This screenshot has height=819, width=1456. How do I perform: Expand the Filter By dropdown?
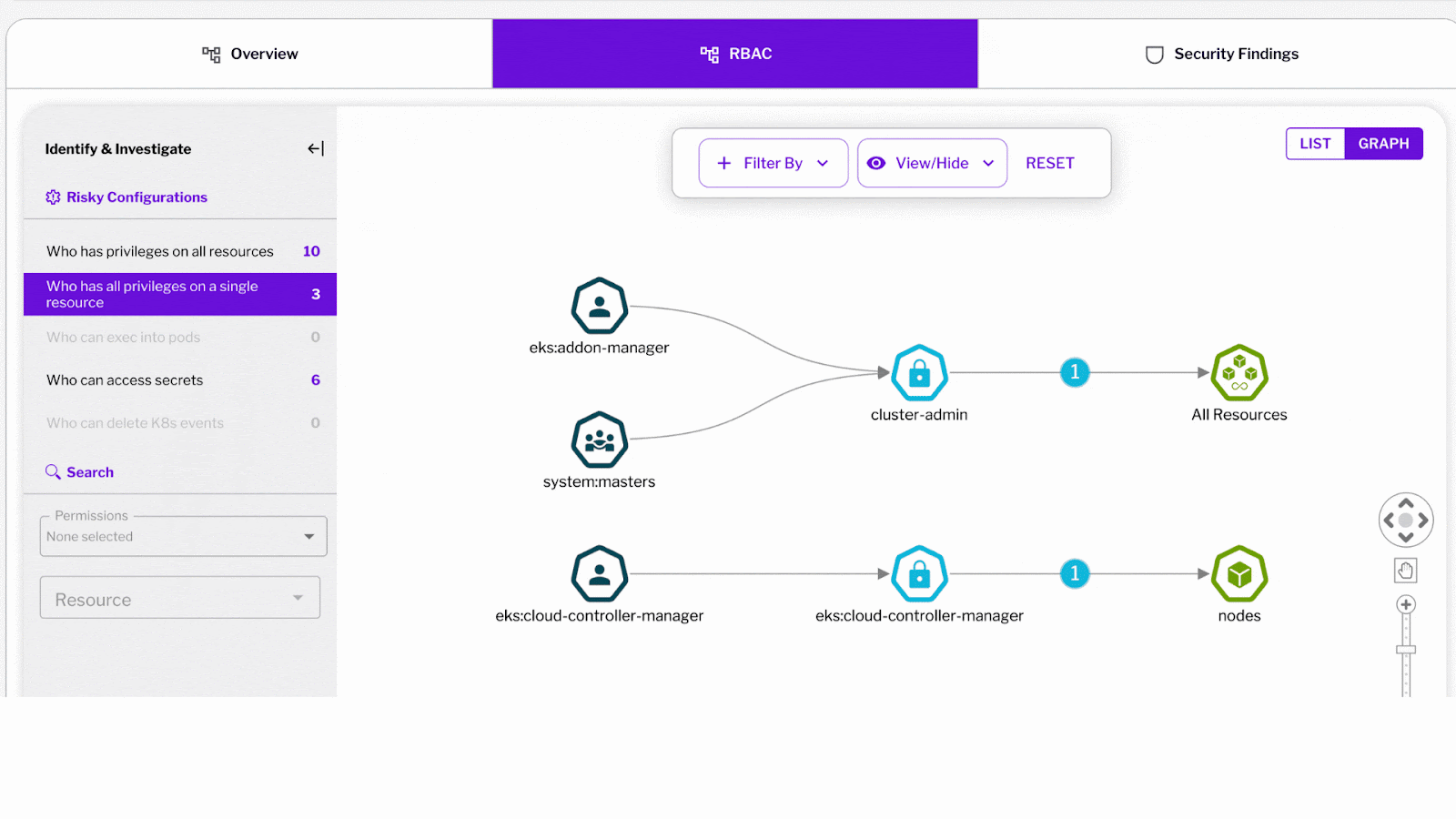[x=773, y=163]
